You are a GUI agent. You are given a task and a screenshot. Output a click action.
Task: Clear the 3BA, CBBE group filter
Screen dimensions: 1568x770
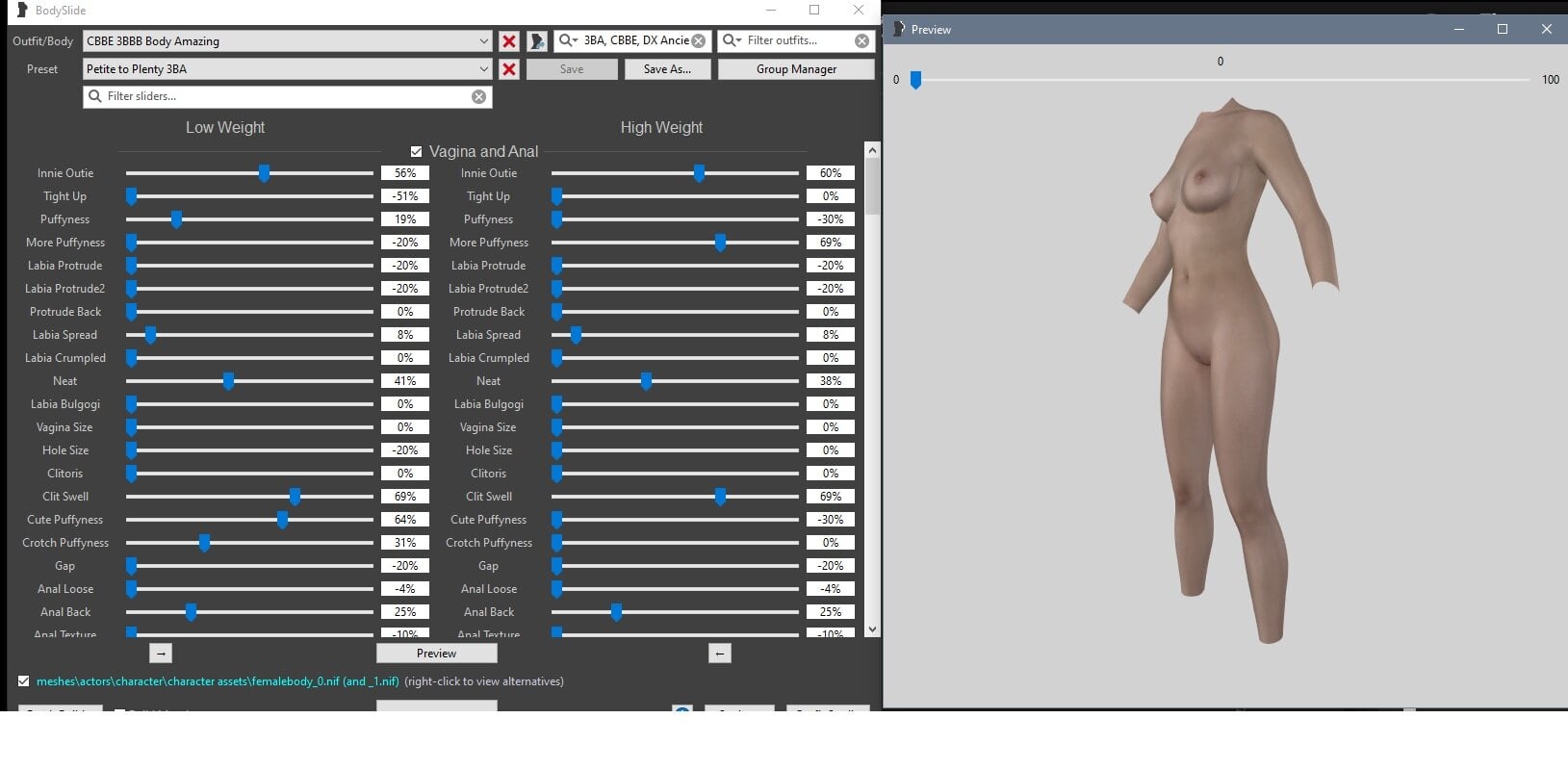(x=699, y=40)
